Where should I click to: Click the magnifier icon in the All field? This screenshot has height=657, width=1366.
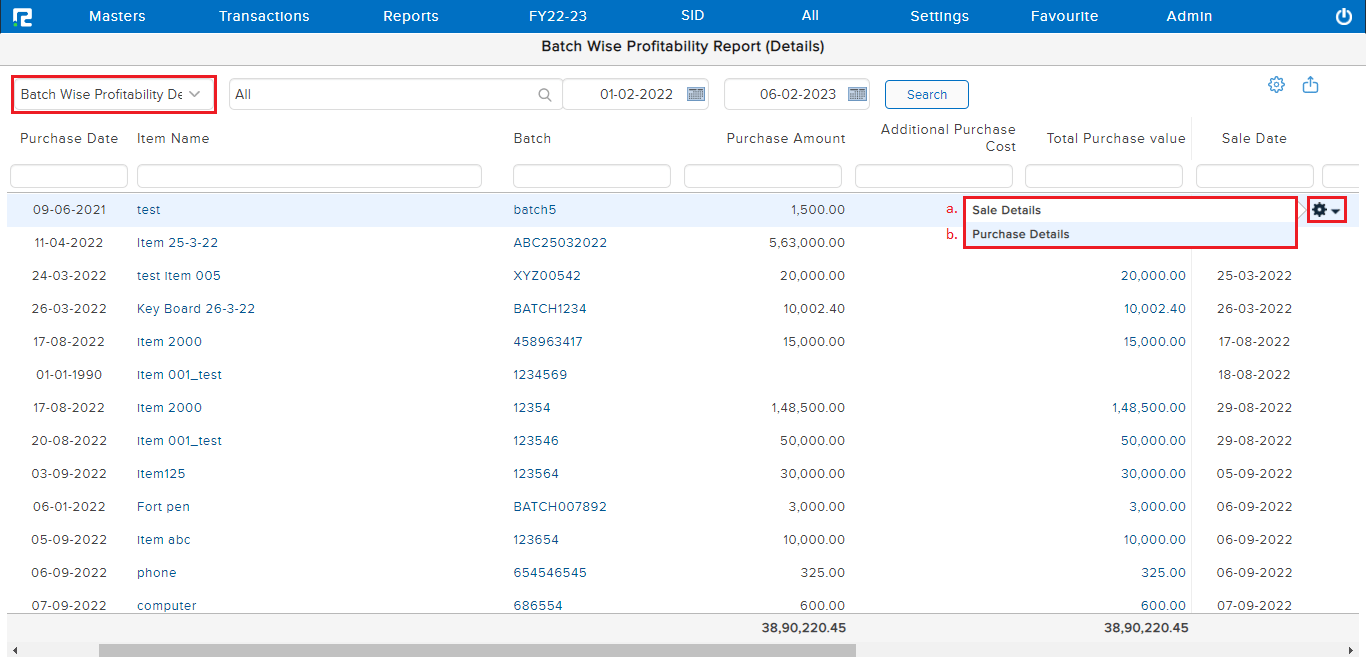coord(545,95)
